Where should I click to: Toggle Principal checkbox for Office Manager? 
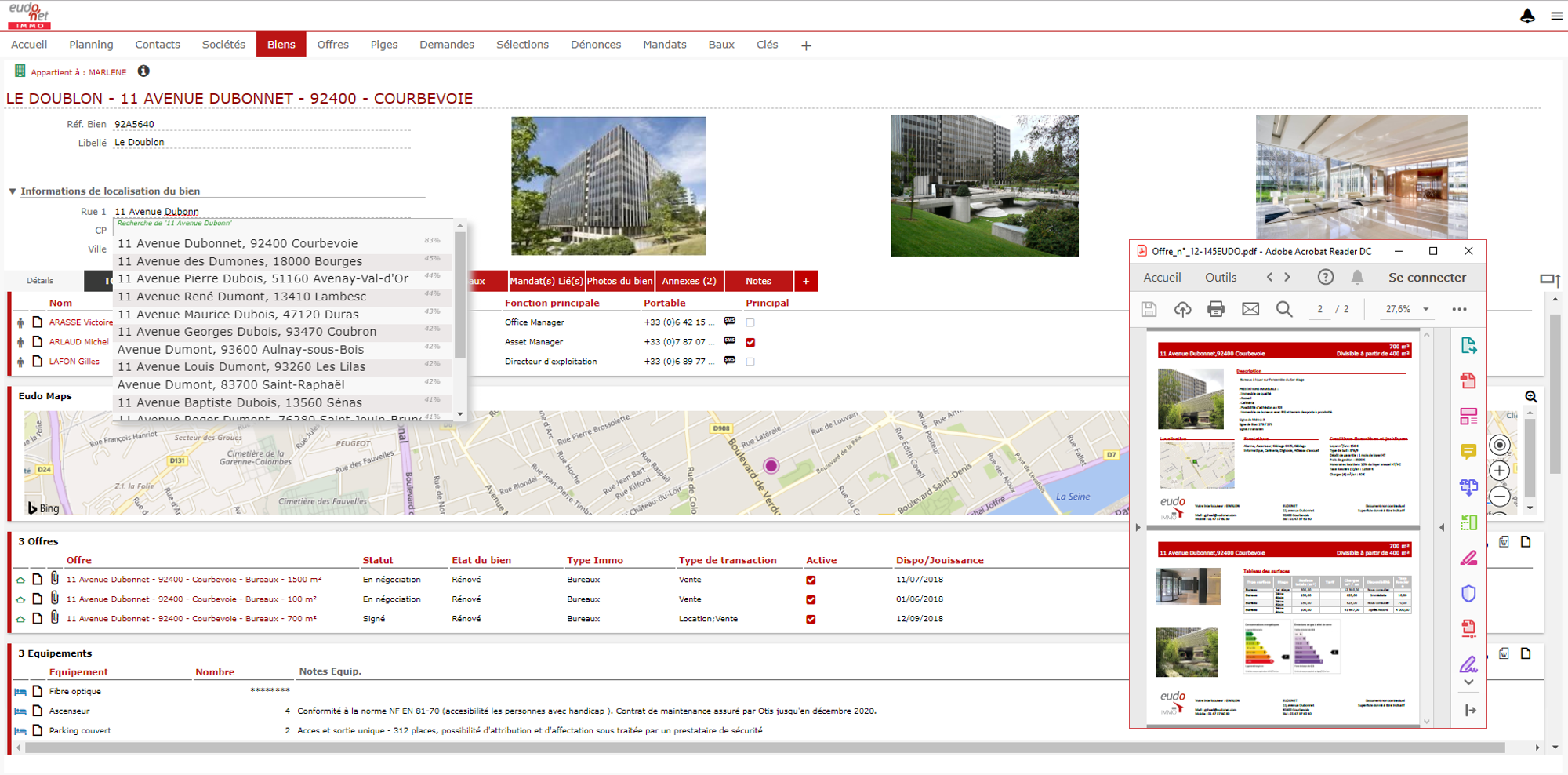tap(750, 322)
